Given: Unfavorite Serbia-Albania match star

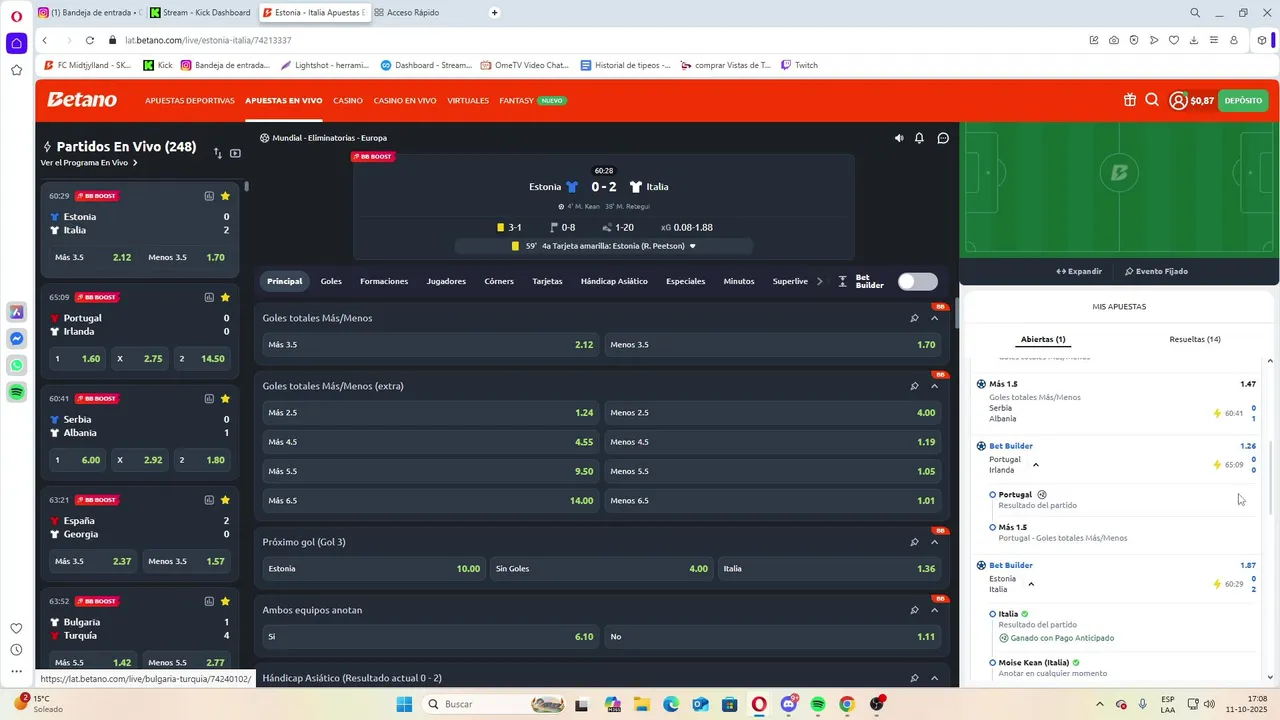Looking at the screenshot, I should point(226,398).
